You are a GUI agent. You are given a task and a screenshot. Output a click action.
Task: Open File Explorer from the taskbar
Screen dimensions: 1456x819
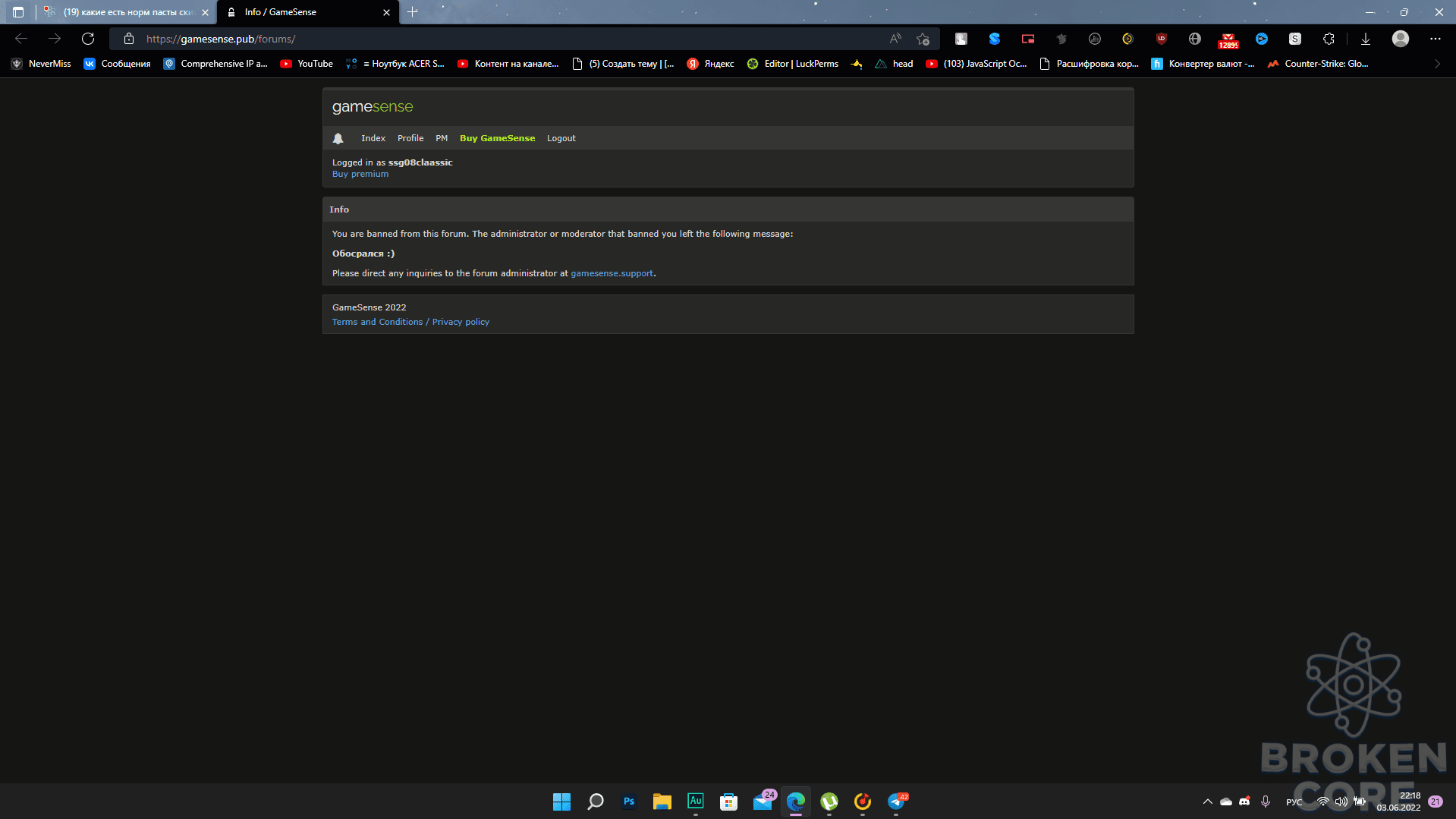point(662,802)
